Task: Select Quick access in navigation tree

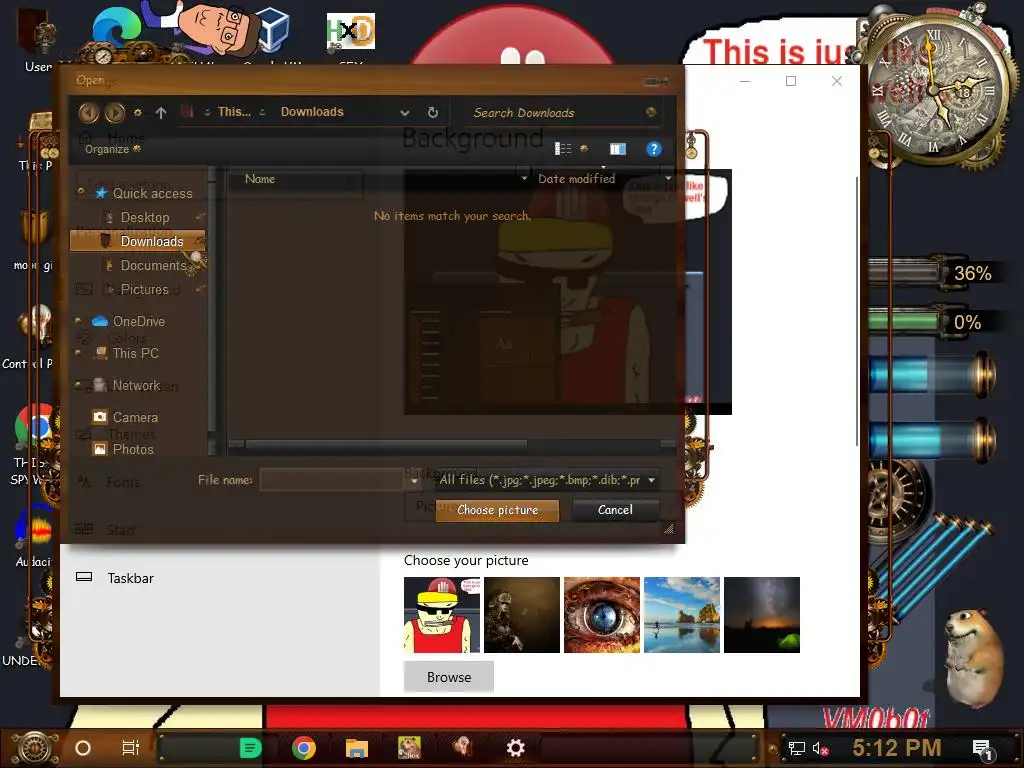Action: pyautogui.click(x=152, y=193)
